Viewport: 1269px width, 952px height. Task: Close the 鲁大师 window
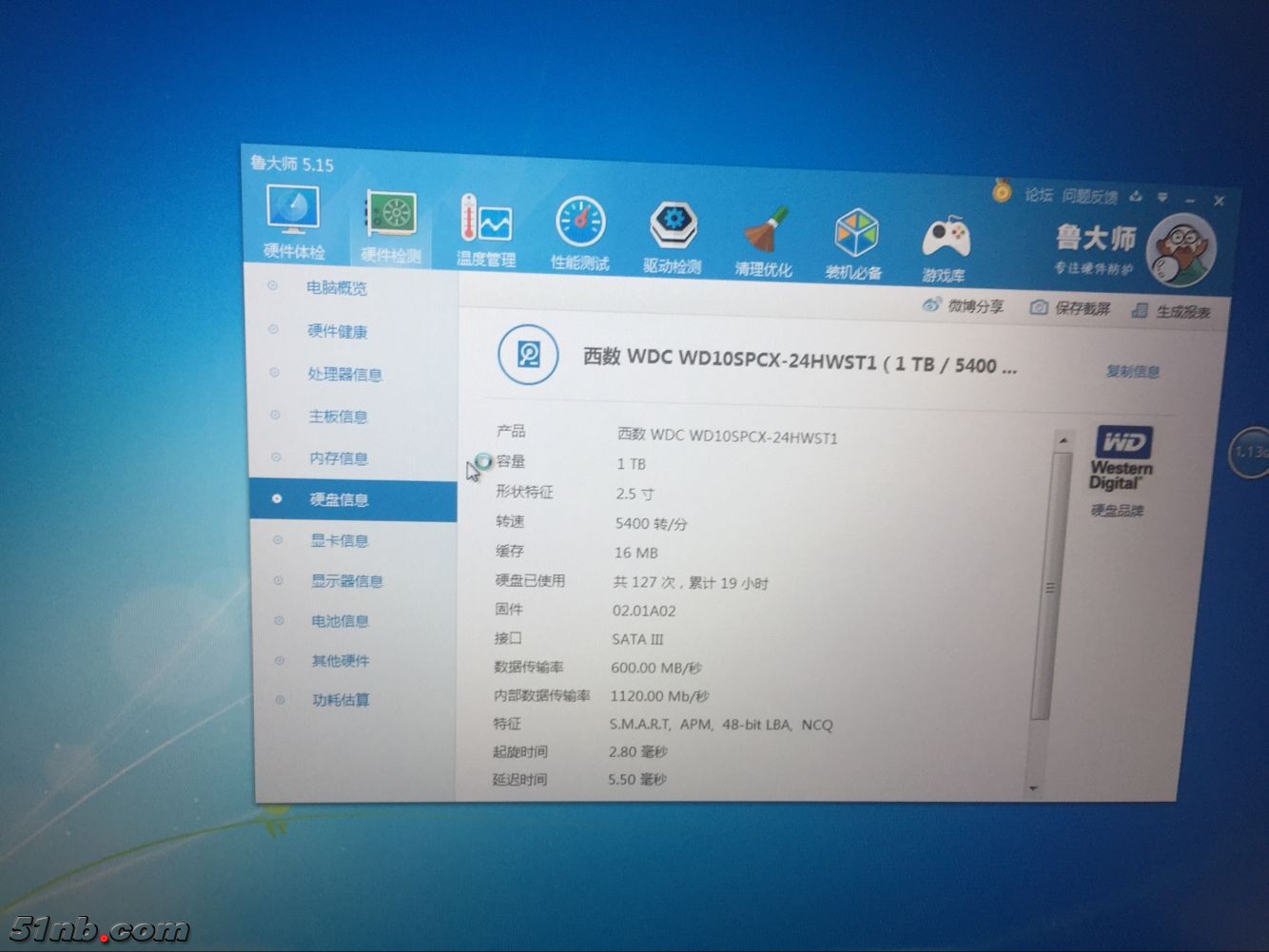pos(1220,201)
